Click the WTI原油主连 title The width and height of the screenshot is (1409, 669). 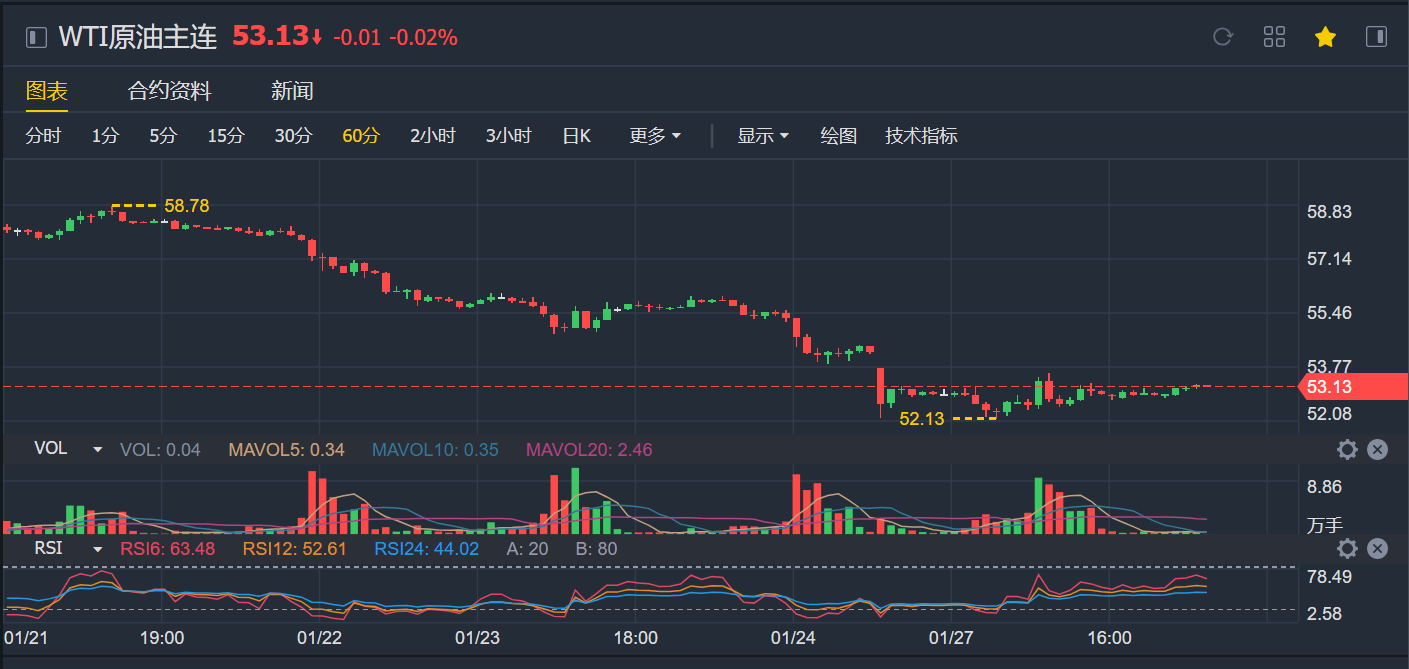(138, 37)
